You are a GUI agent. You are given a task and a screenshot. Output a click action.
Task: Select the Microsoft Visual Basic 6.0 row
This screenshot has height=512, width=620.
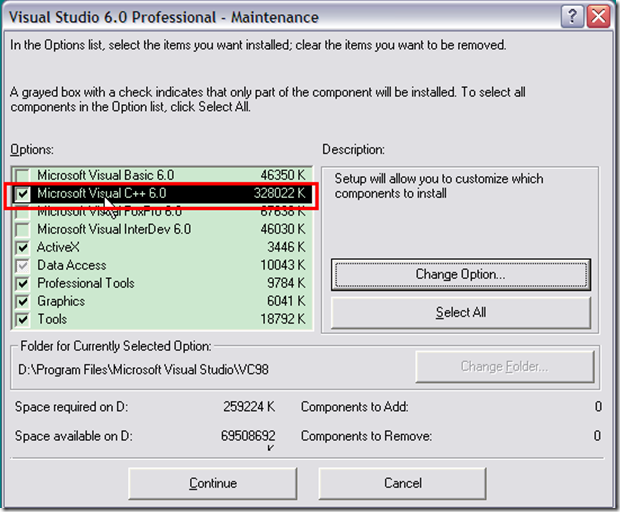[x=162, y=175]
